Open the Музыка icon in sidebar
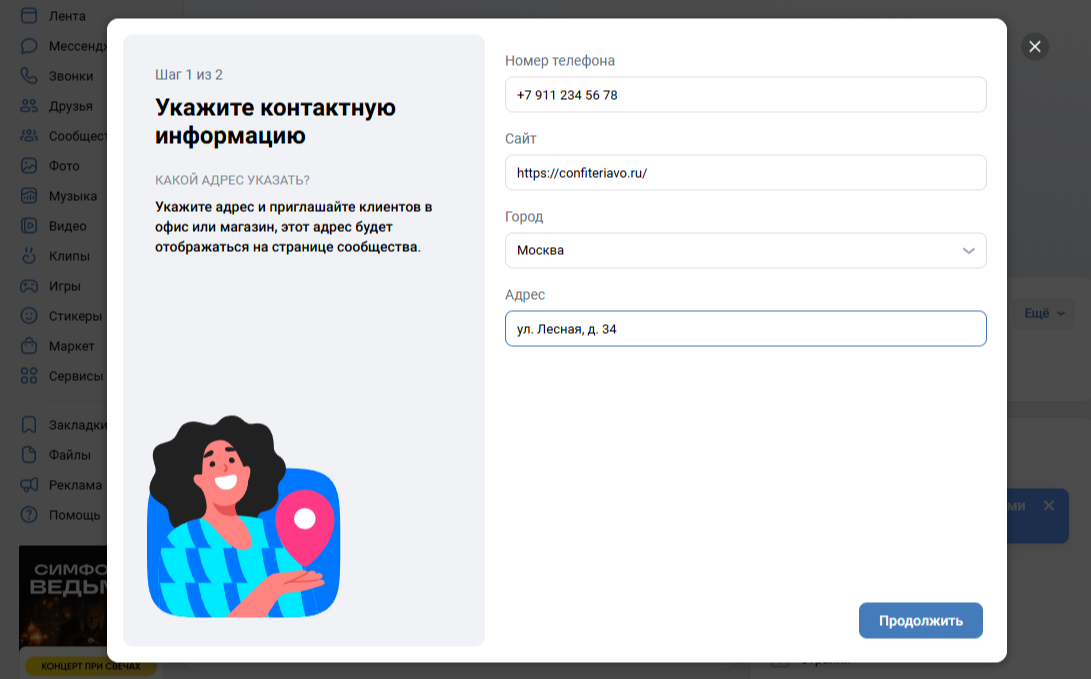Image resolution: width=1091 pixels, height=679 pixels. tap(30, 196)
